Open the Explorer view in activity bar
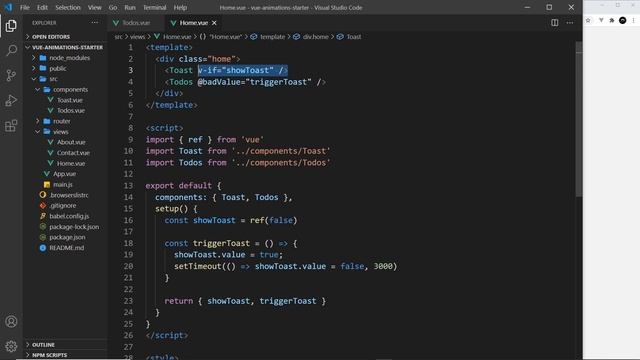 11,26
